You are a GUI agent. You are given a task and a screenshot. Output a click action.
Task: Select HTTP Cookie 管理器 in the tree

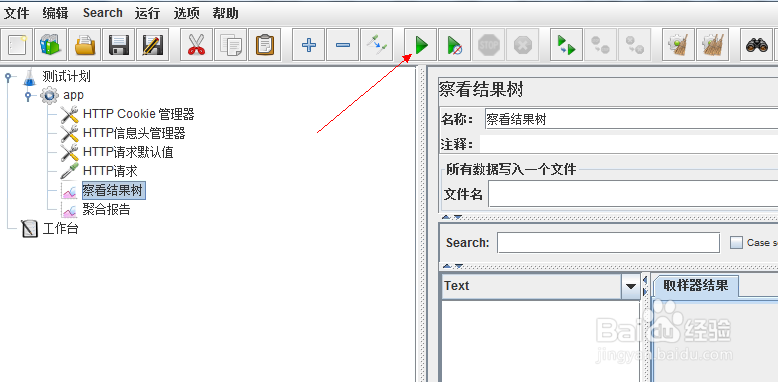(138, 114)
